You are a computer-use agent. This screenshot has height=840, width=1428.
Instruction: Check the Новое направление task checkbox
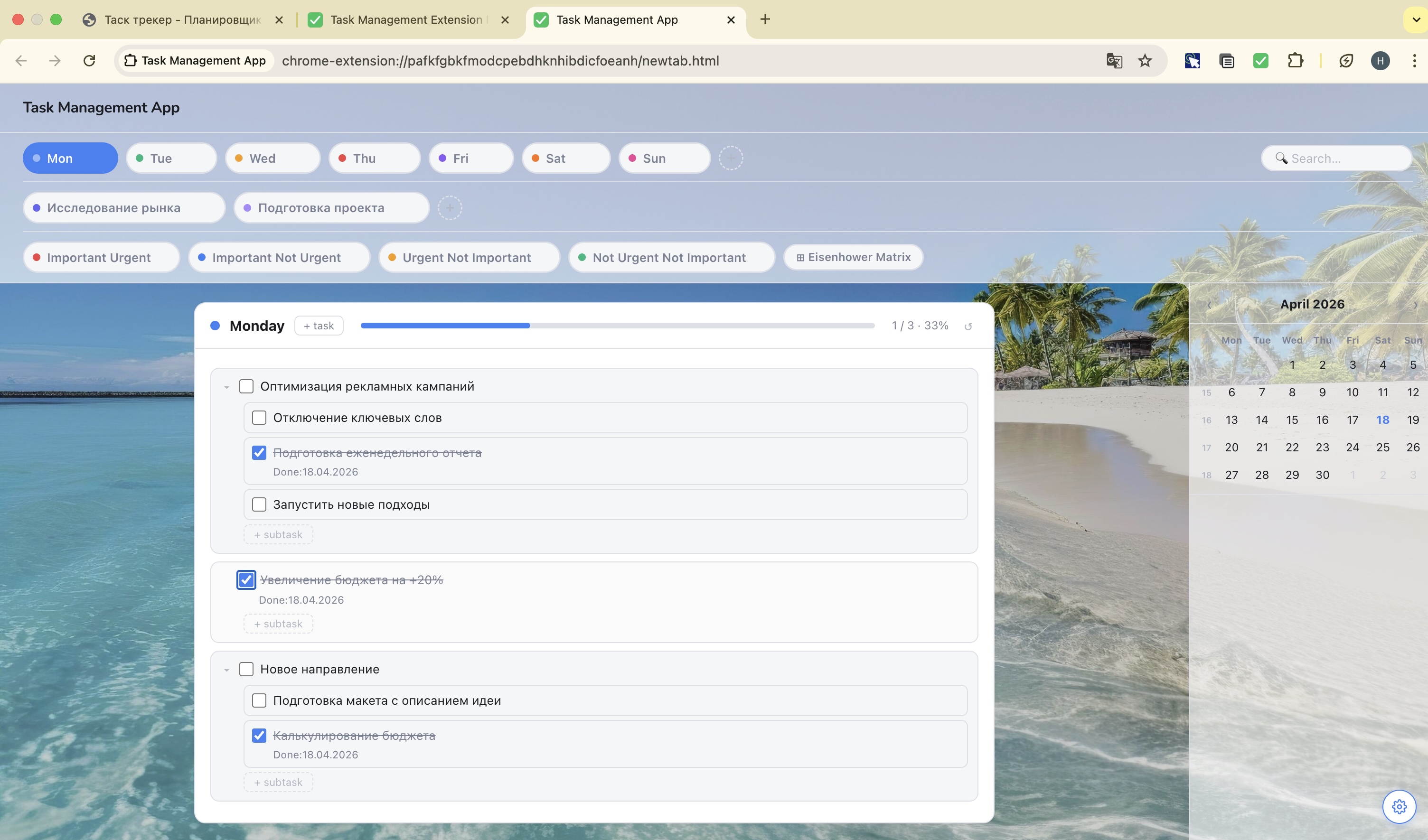(x=246, y=669)
